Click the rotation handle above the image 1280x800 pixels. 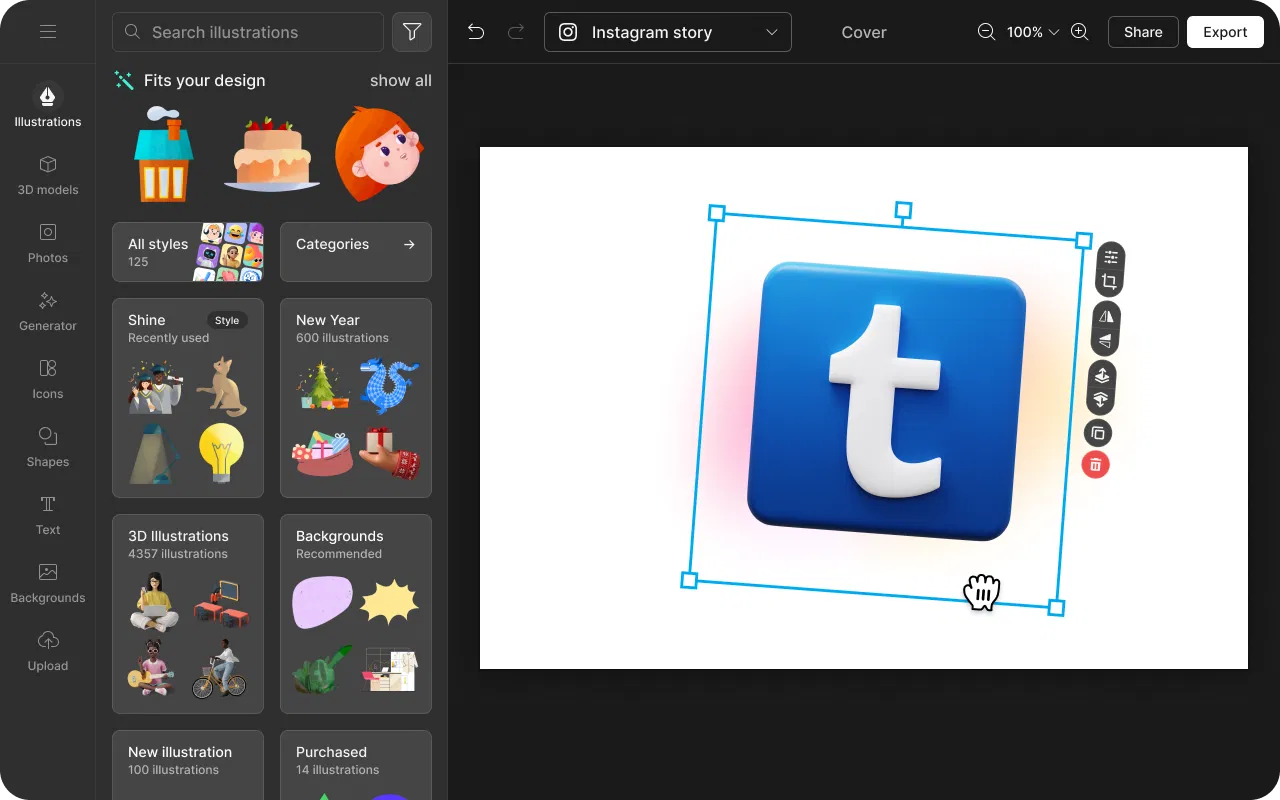[x=903, y=210]
